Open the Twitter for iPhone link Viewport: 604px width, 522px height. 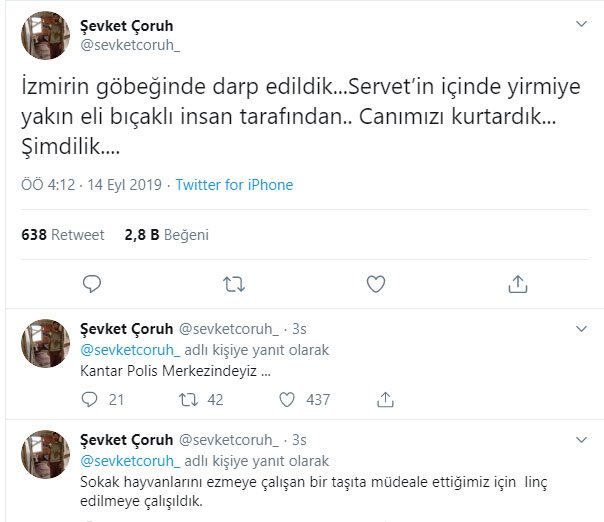click(234, 185)
